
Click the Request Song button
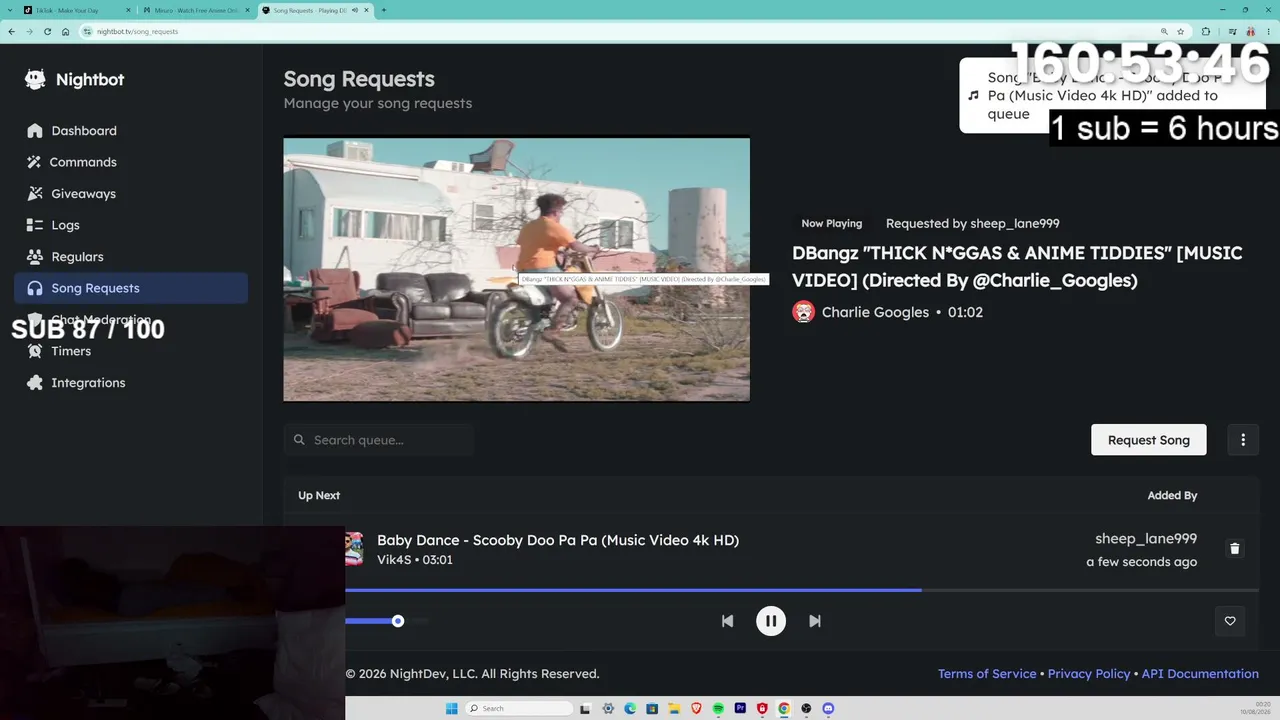[1148, 440]
